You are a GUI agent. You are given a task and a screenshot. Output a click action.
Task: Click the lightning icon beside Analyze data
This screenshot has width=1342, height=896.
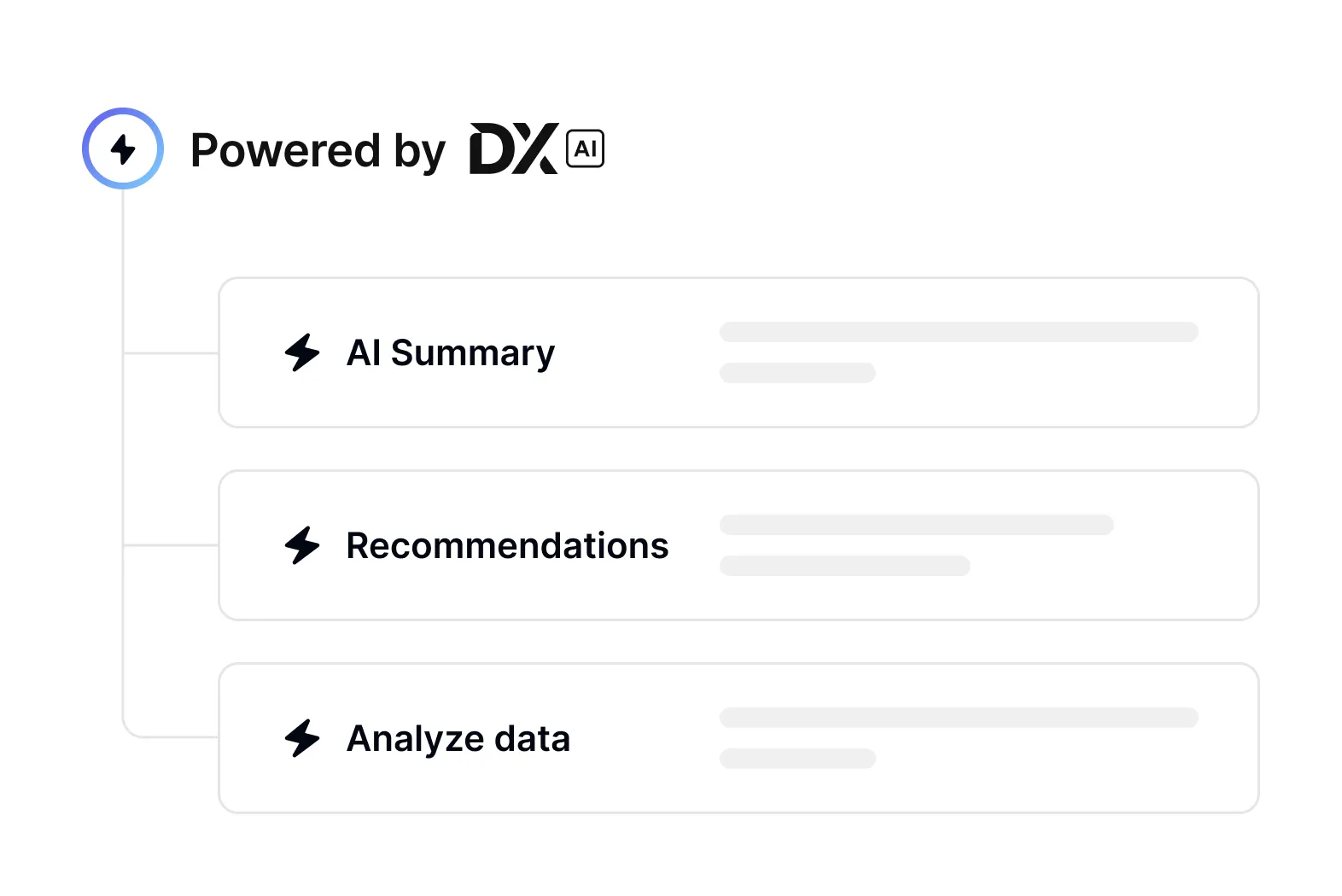click(x=302, y=738)
